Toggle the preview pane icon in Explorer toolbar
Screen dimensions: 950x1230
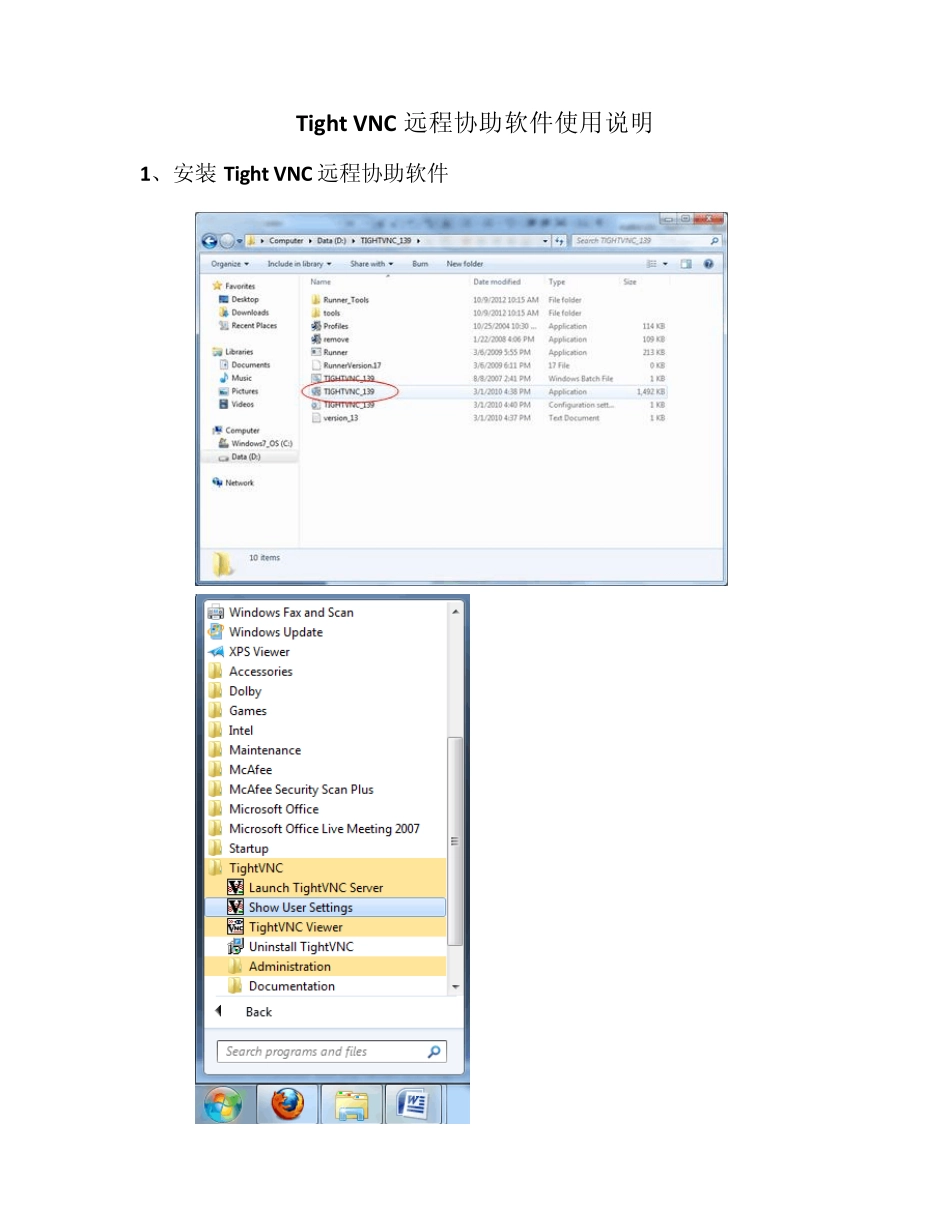(686, 264)
